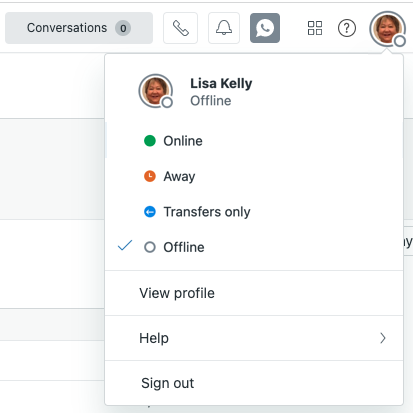
Task: Select the Offline status option
Action: coord(254,247)
